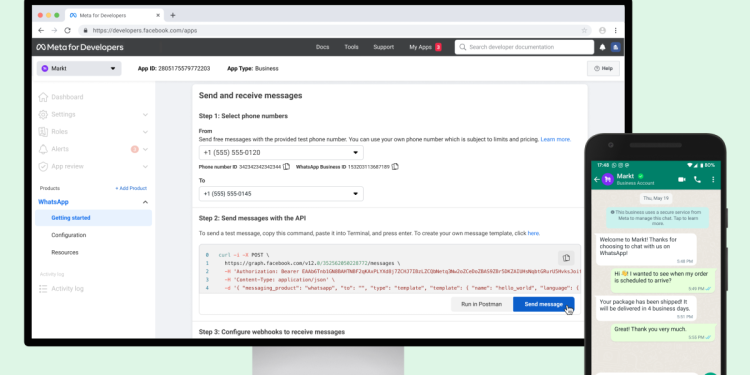This screenshot has width=750, height=375.
Task: Tap the secure service notice in the chat
Action: point(658,218)
